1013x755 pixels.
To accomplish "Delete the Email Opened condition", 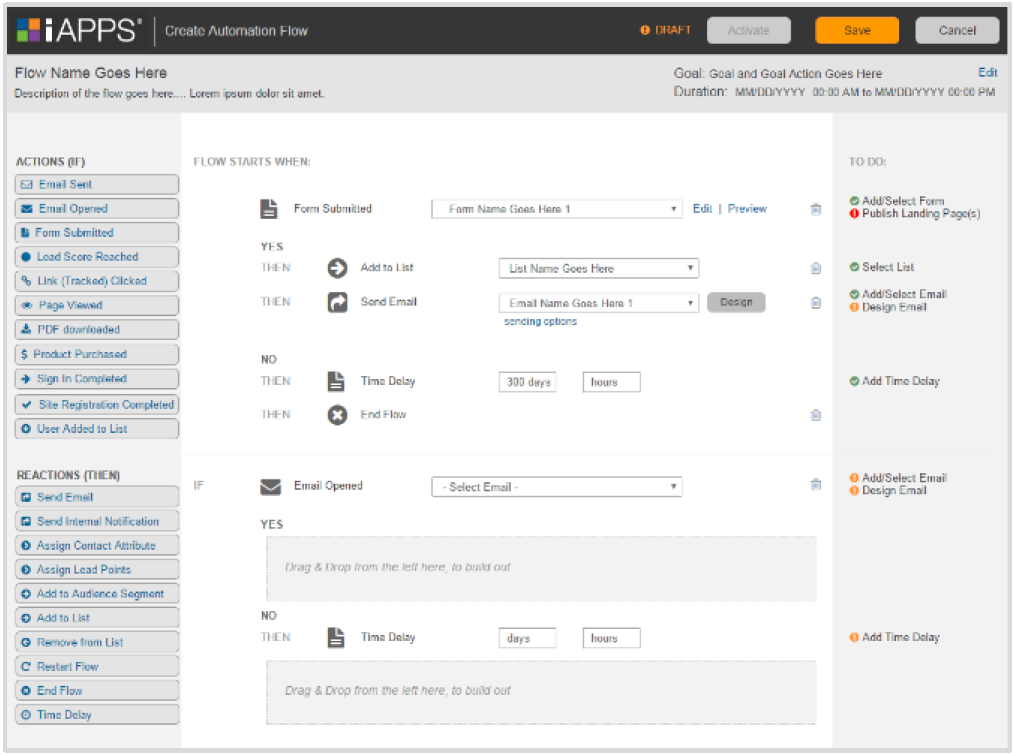I will click(816, 485).
